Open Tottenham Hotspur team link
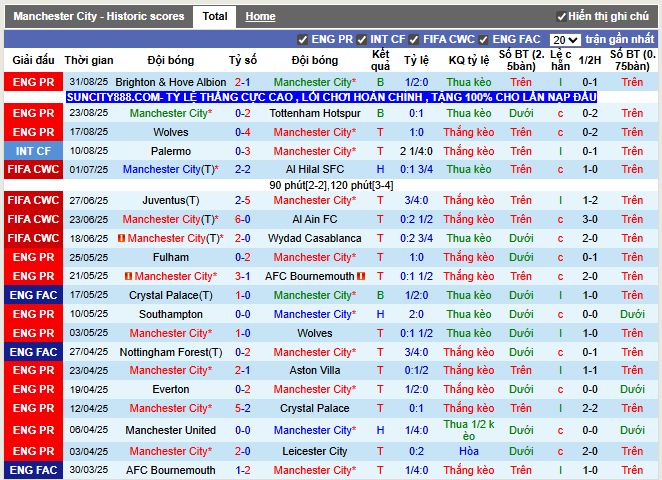Viewport: 662px width, 480px height. click(315, 113)
